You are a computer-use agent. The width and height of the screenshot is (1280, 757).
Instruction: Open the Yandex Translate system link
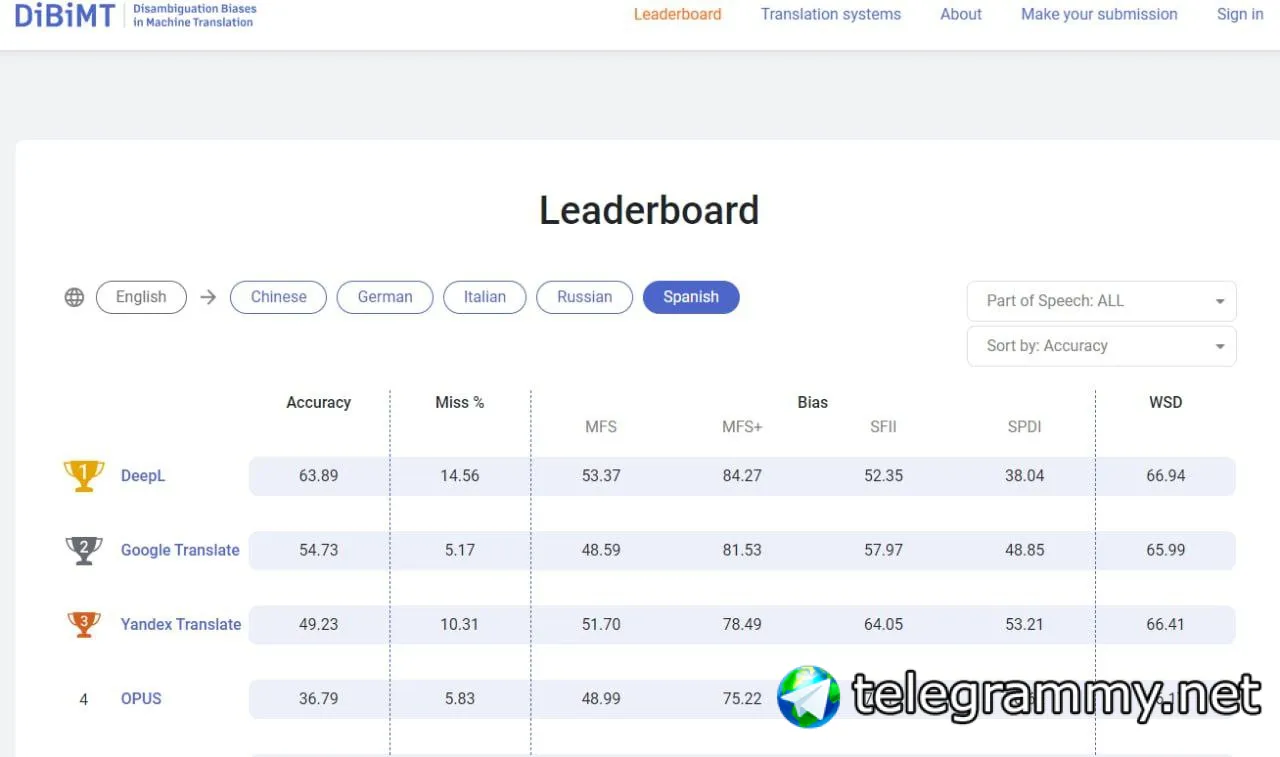[x=181, y=624]
